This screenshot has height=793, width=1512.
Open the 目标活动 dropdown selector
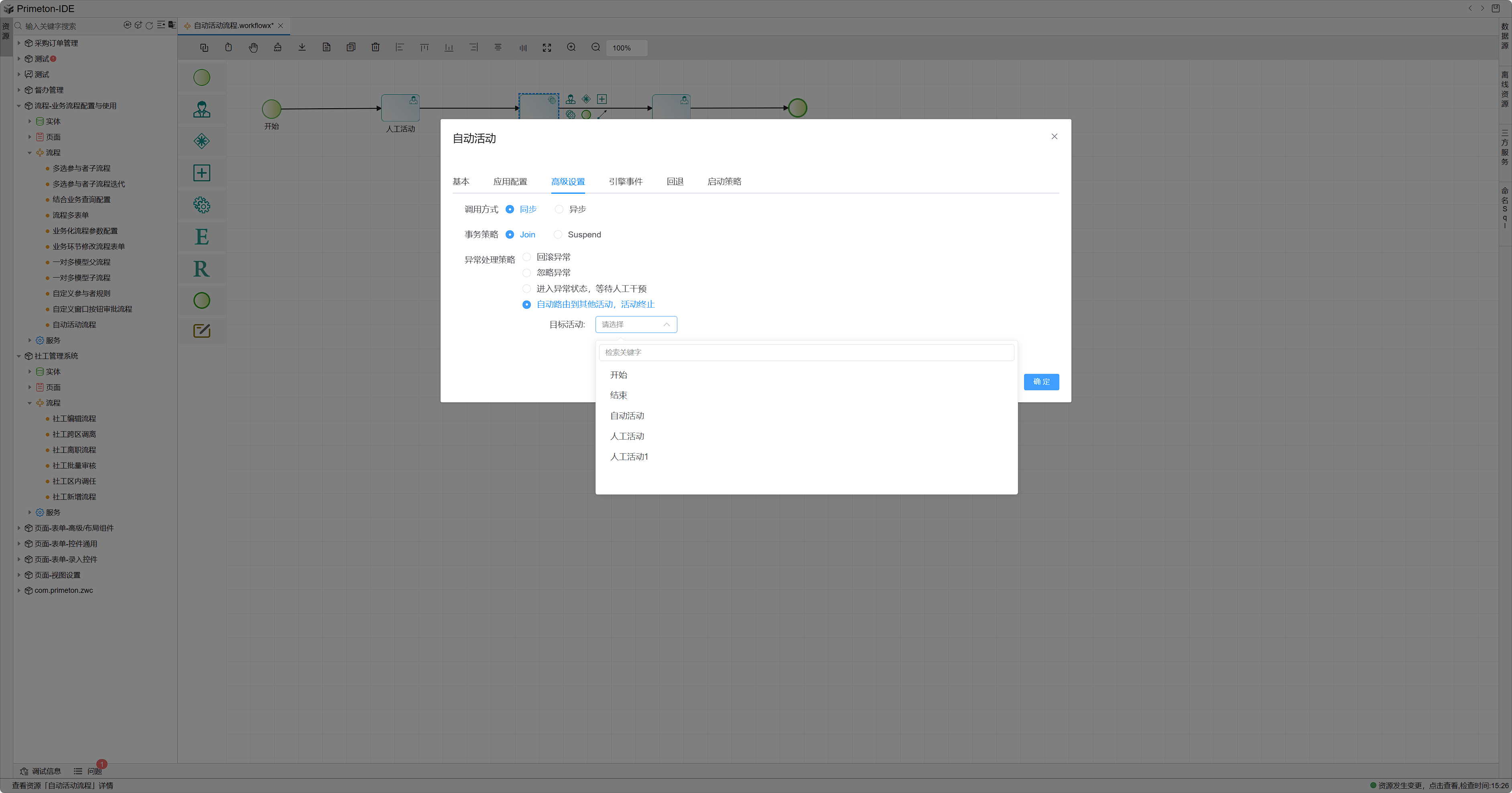(x=636, y=325)
